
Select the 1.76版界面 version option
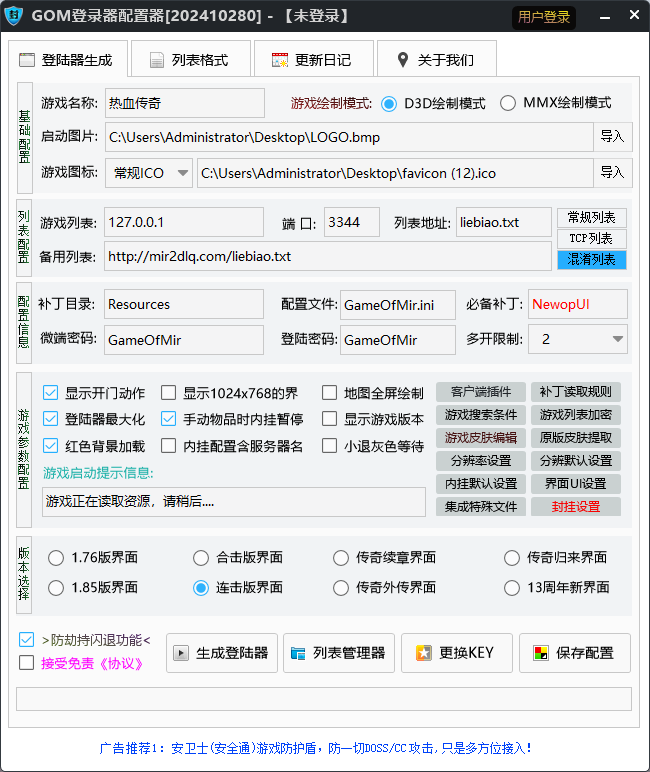55,558
